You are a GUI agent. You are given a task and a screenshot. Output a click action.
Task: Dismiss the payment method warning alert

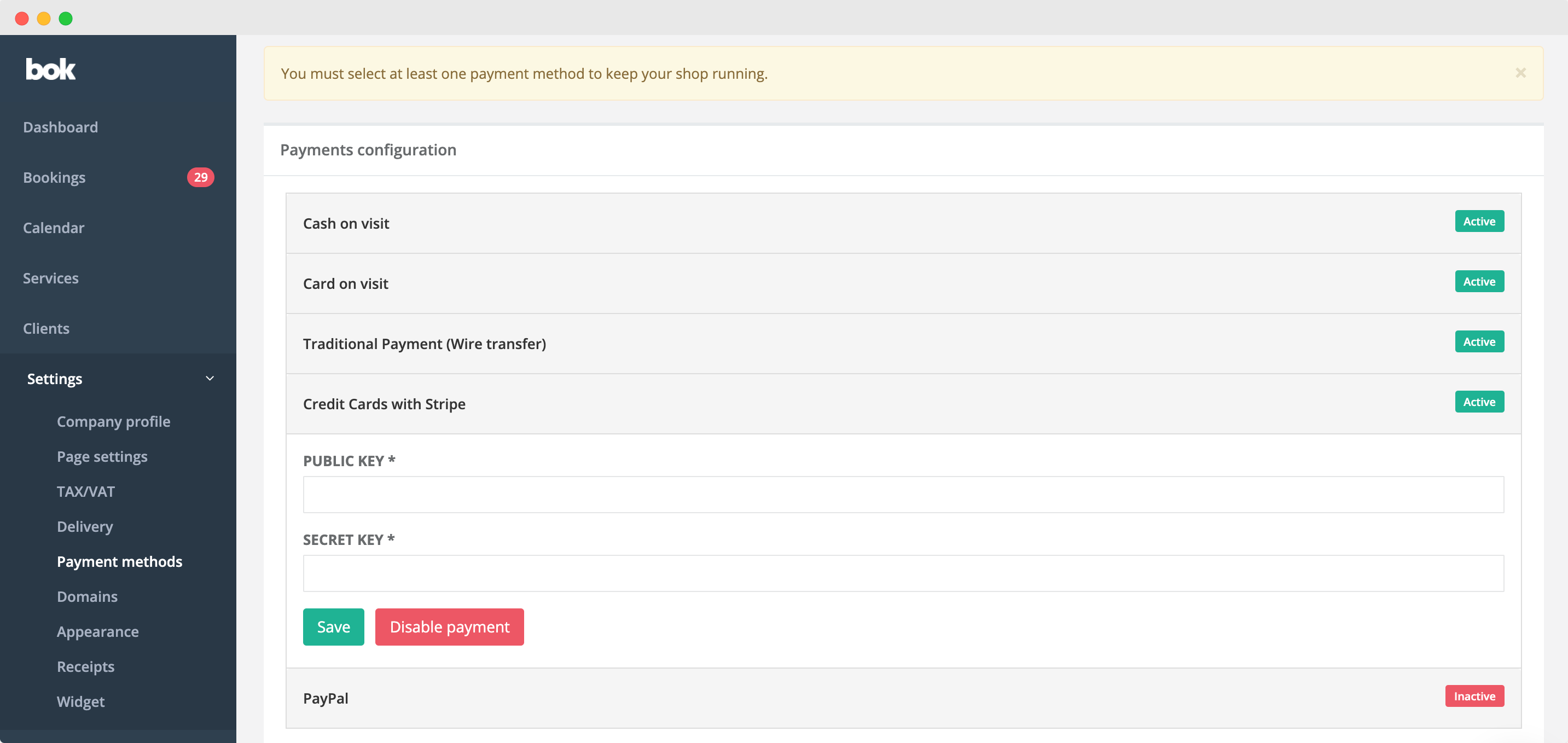pyautogui.click(x=1520, y=73)
